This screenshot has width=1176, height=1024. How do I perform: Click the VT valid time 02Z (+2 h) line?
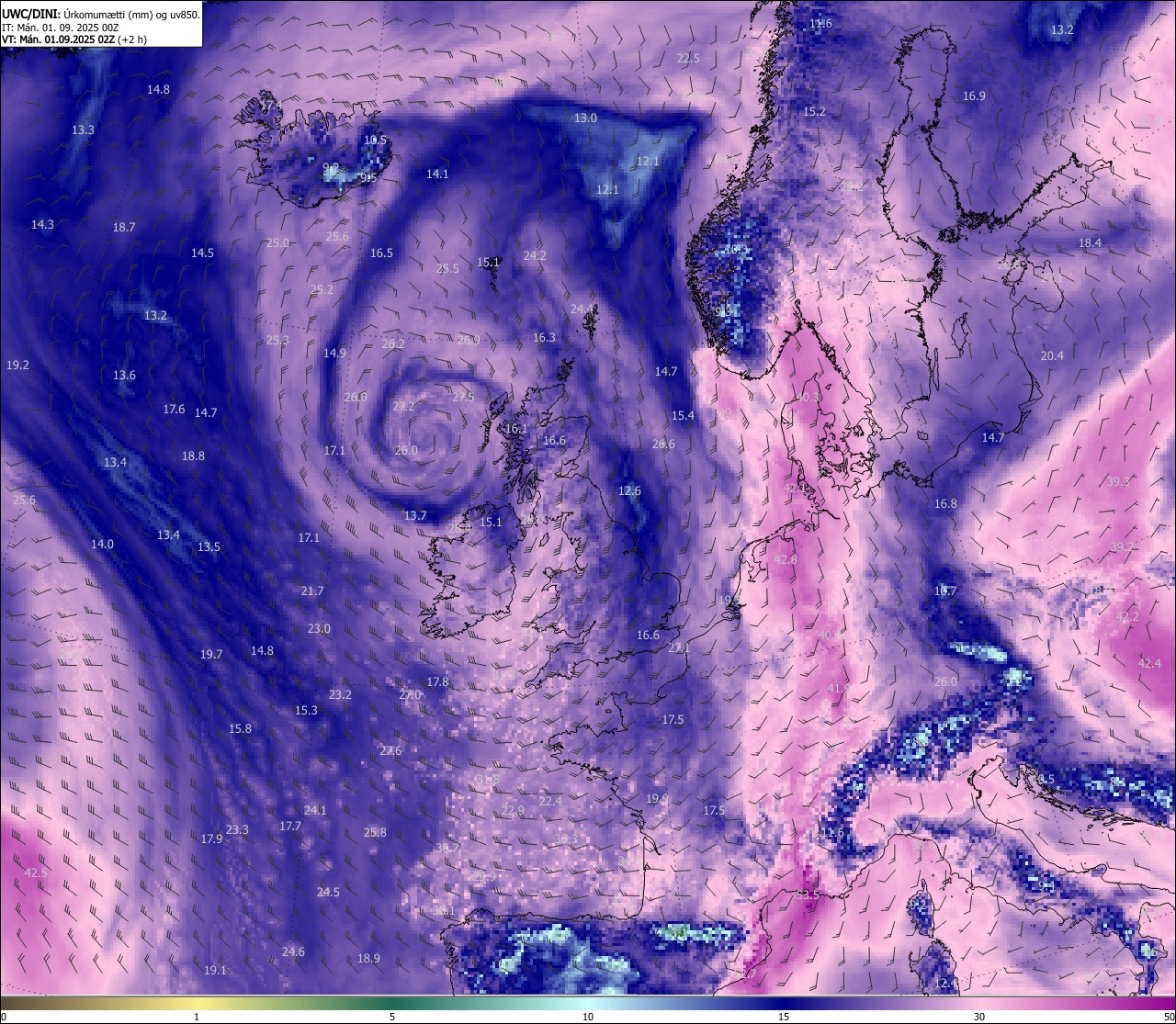tap(74, 39)
